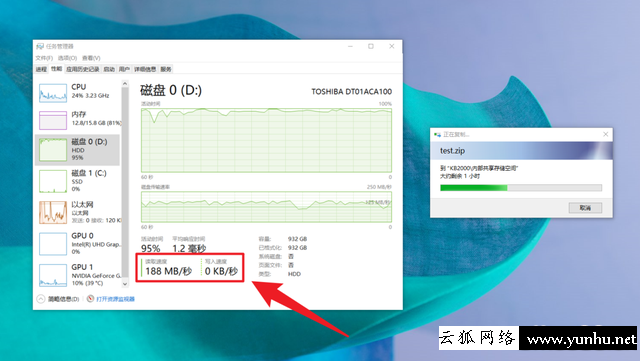Collapse to 简略信息 with the chevron button
This screenshot has width=640, height=361.
pyautogui.click(x=41, y=299)
